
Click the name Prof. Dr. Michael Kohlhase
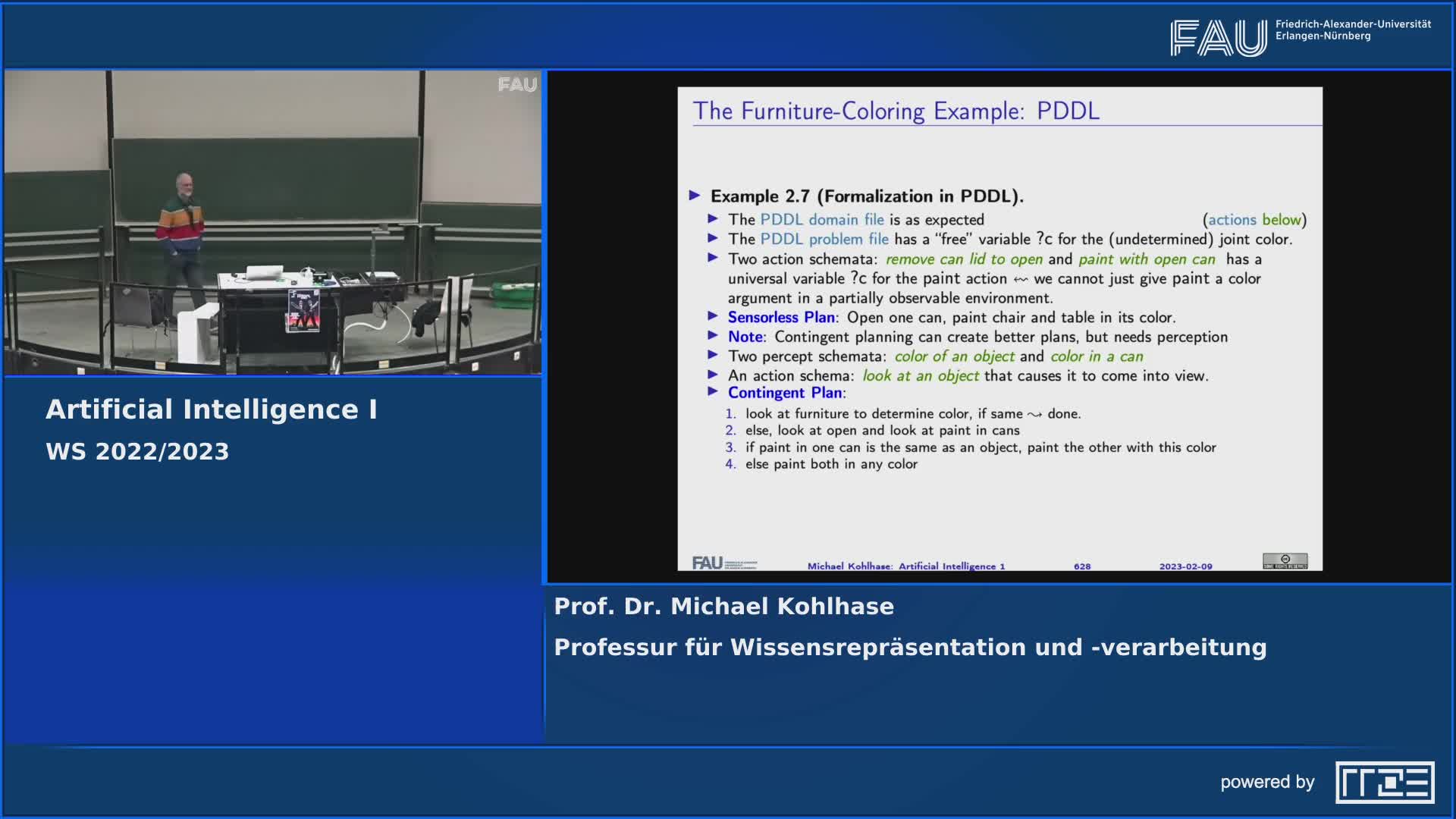pos(723,607)
